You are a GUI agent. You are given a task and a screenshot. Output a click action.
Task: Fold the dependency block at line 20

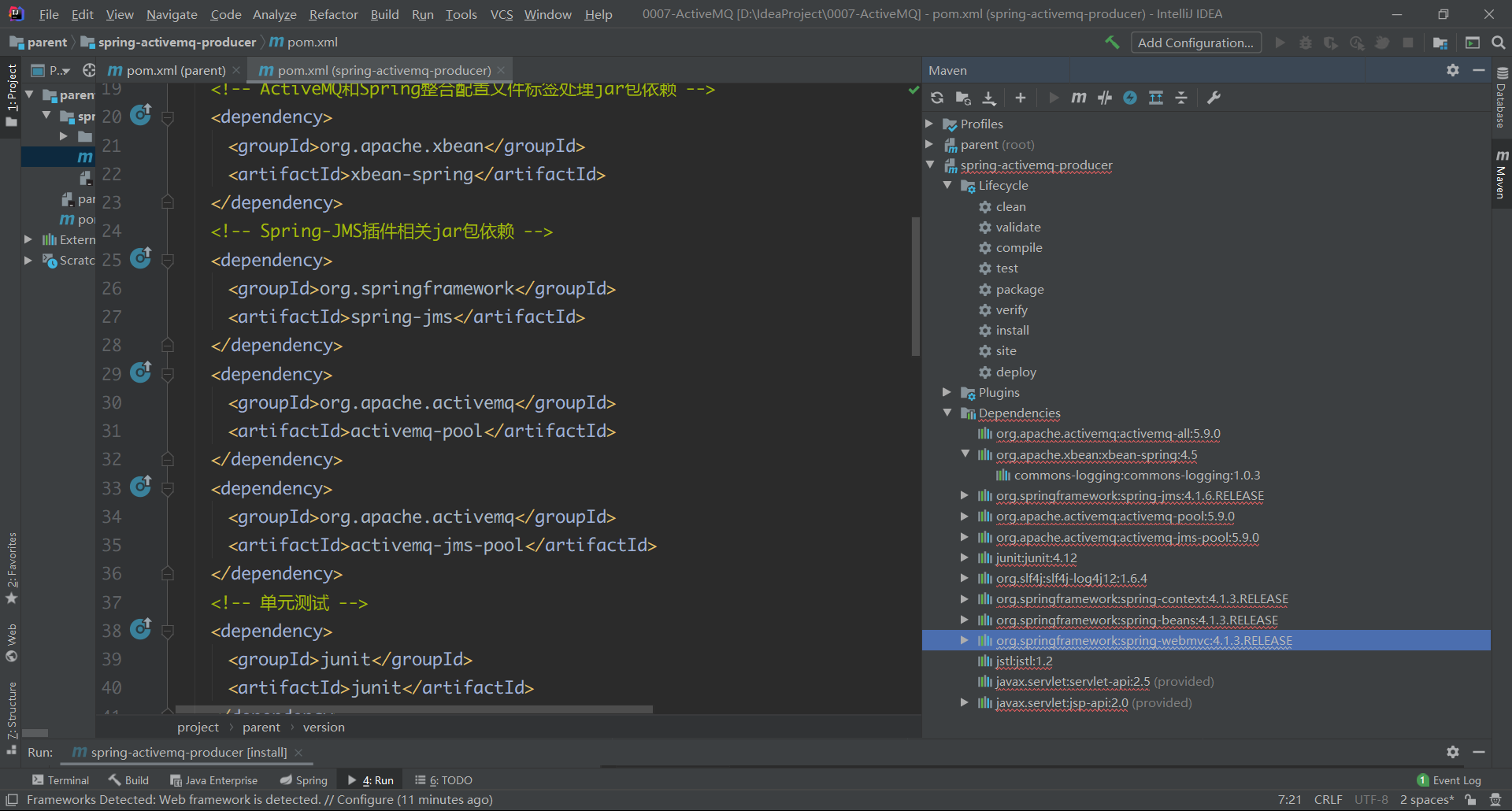click(x=168, y=117)
